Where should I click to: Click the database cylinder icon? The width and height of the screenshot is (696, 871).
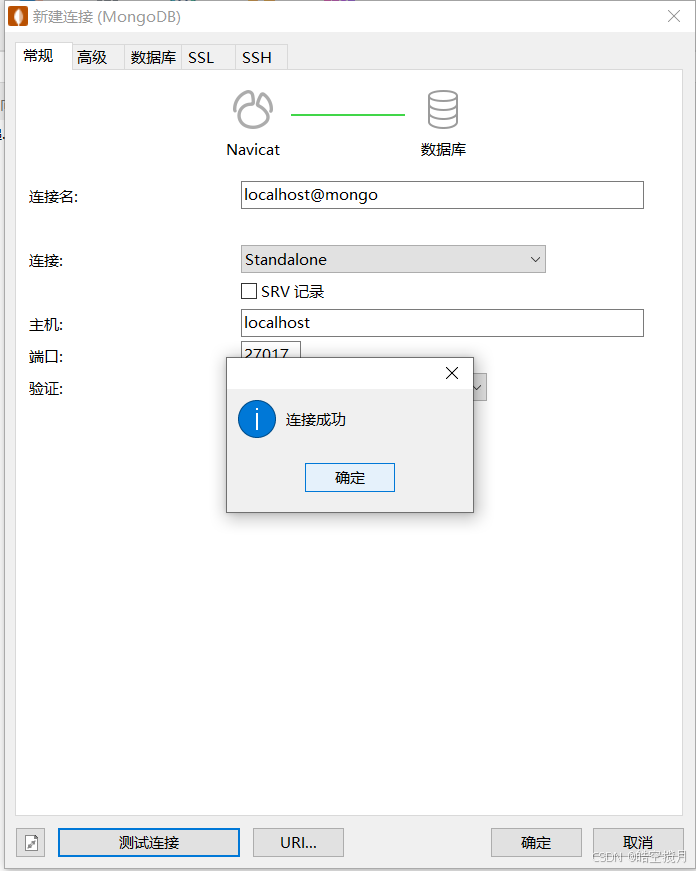pyautogui.click(x=443, y=109)
